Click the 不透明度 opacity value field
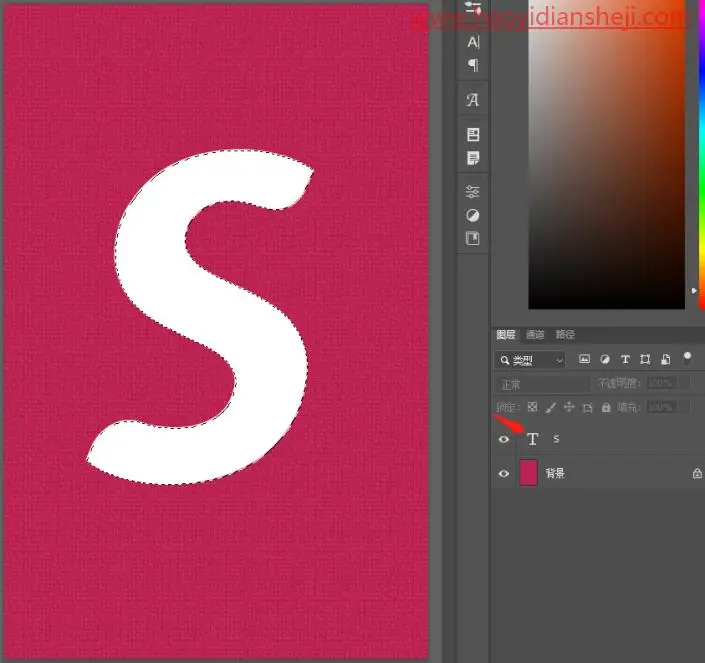Image resolution: width=705 pixels, height=663 pixels. click(x=661, y=383)
